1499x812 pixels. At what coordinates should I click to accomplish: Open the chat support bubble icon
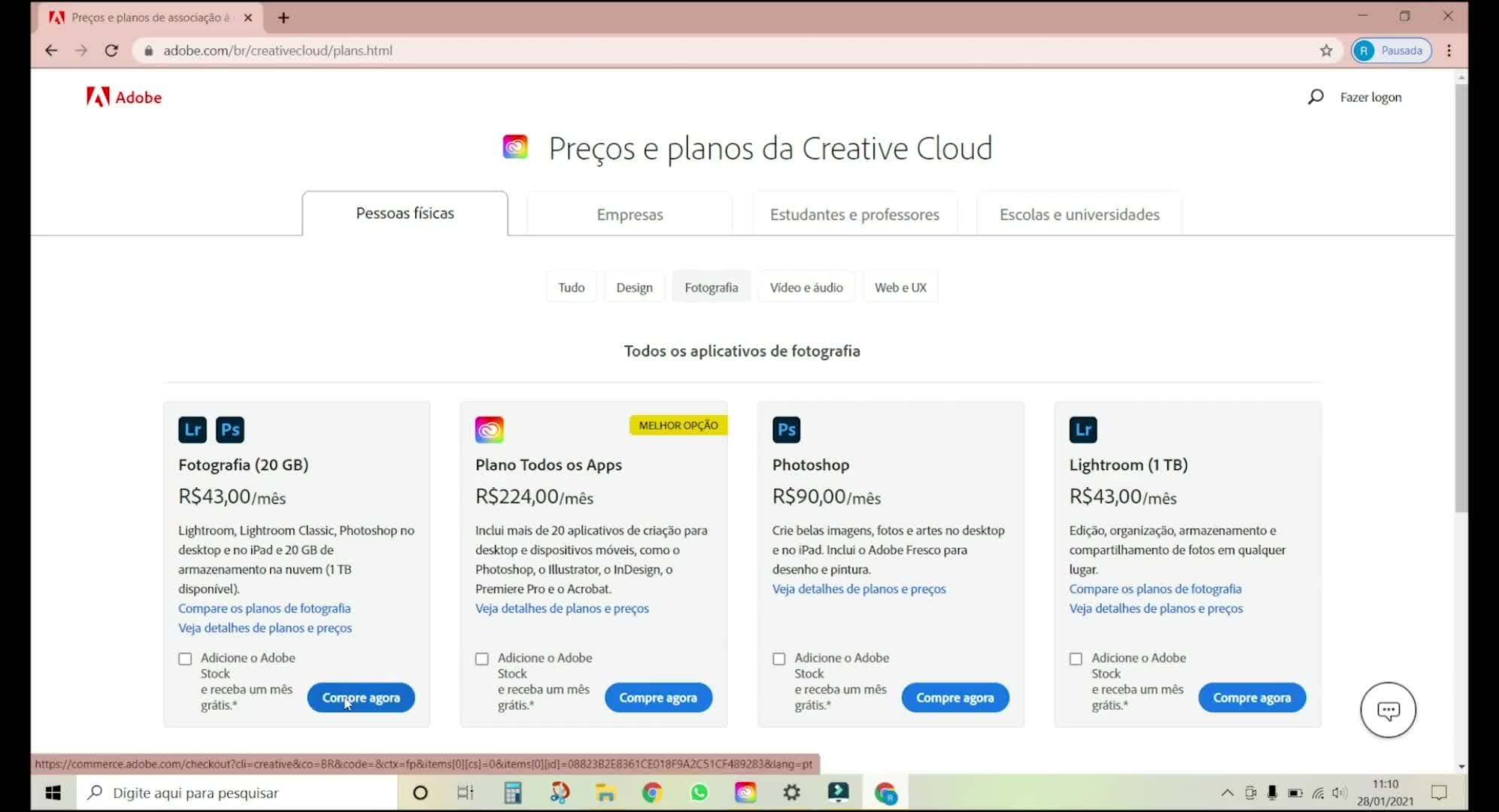click(1388, 710)
